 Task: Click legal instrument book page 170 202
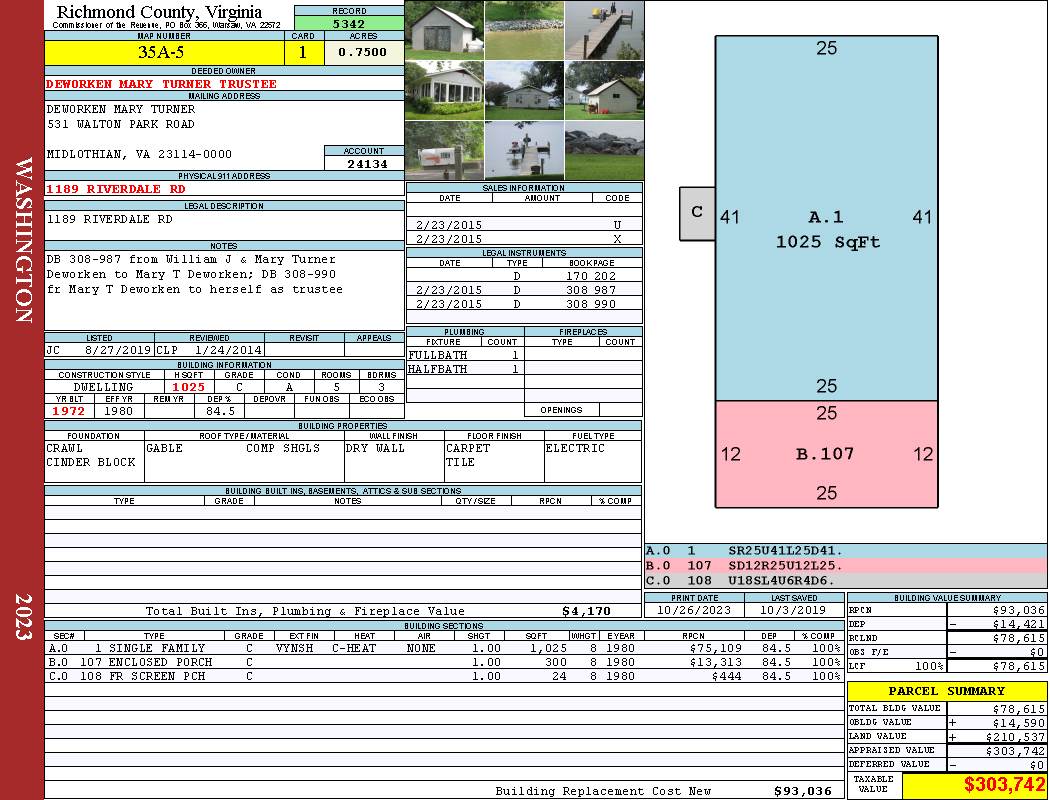(x=591, y=276)
